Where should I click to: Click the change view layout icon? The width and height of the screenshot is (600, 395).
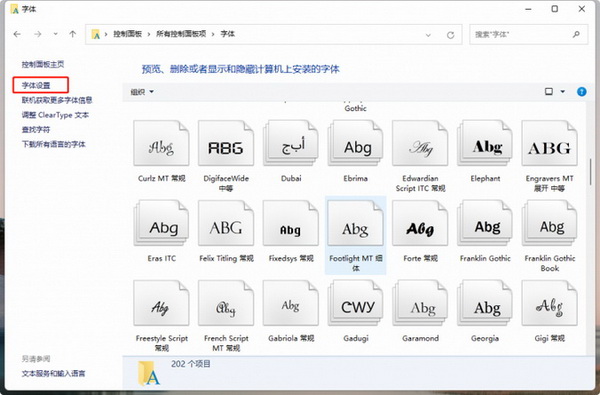pyautogui.click(x=549, y=91)
